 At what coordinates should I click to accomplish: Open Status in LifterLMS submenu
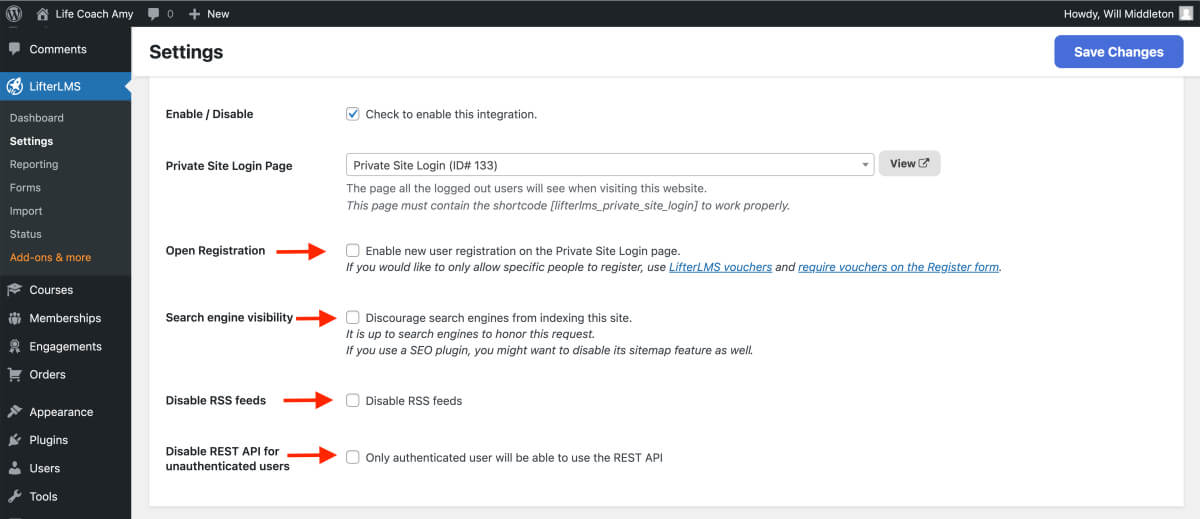point(26,234)
